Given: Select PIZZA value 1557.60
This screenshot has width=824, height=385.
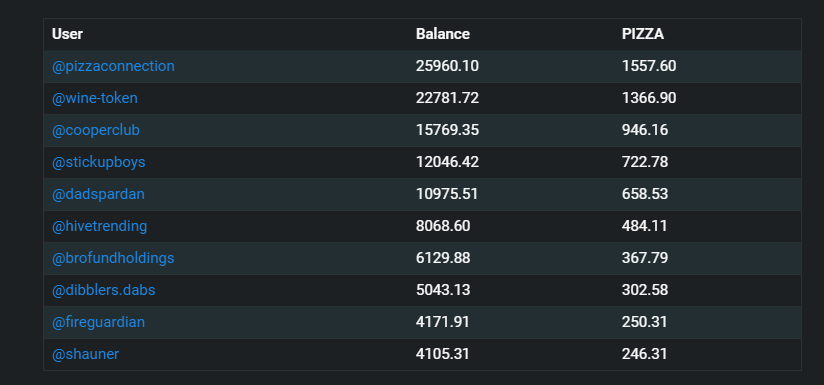Looking at the screenshot, I should [649, 66].
